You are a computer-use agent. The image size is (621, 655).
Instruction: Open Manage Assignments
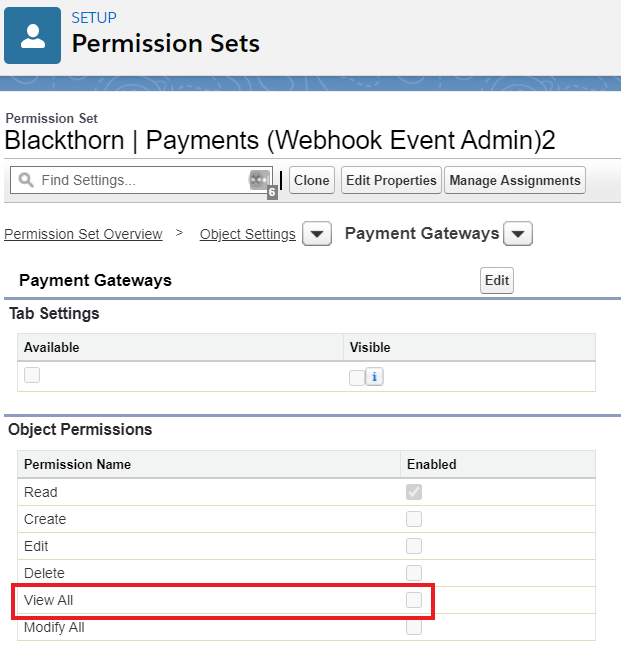click(515, 180)
